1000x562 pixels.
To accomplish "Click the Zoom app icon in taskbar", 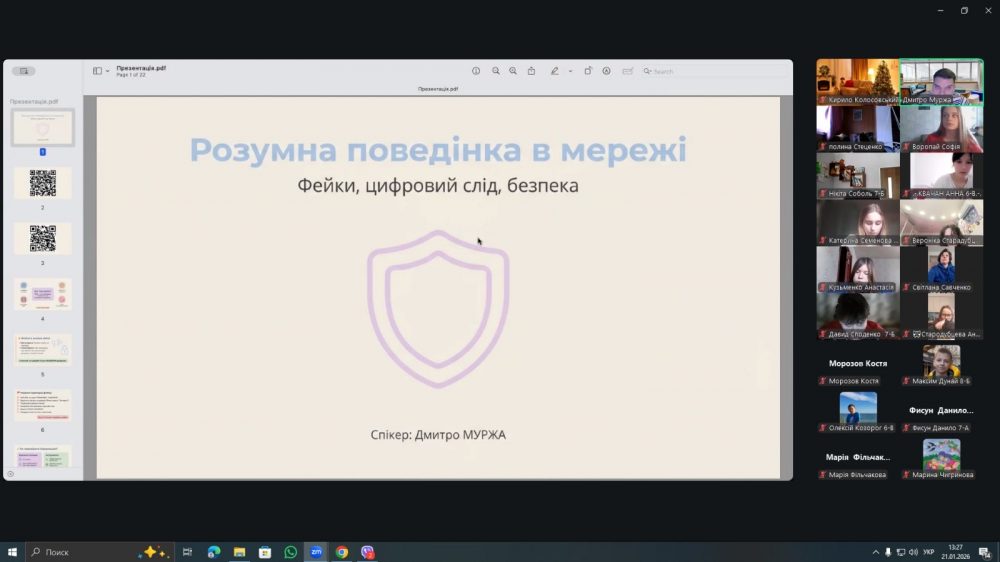I will (316, 552).
